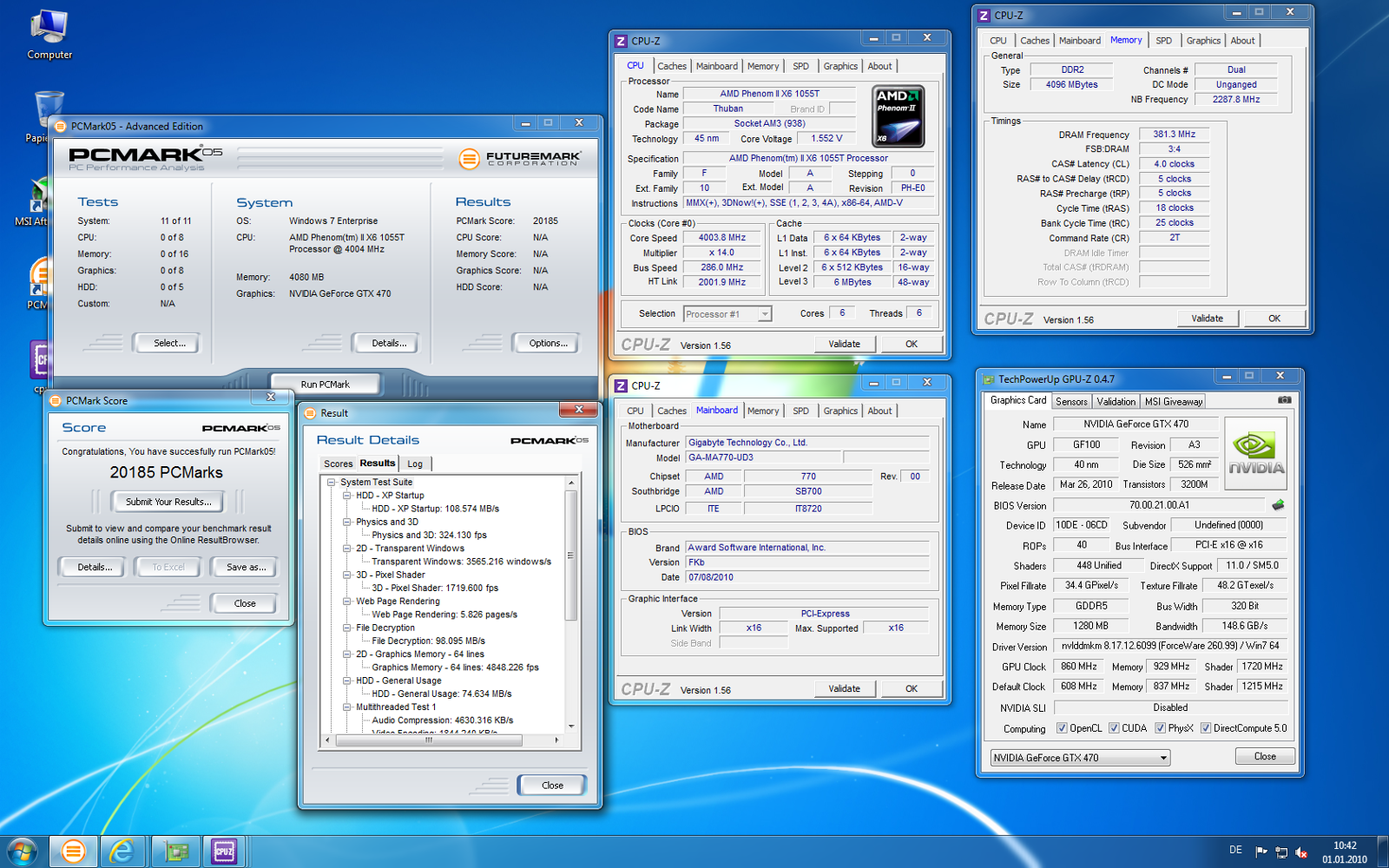Viewport: 1389px width, 868px height.
Task: Click the vertical scrollbar thumb in Result Details
Action: coord(570,556)
